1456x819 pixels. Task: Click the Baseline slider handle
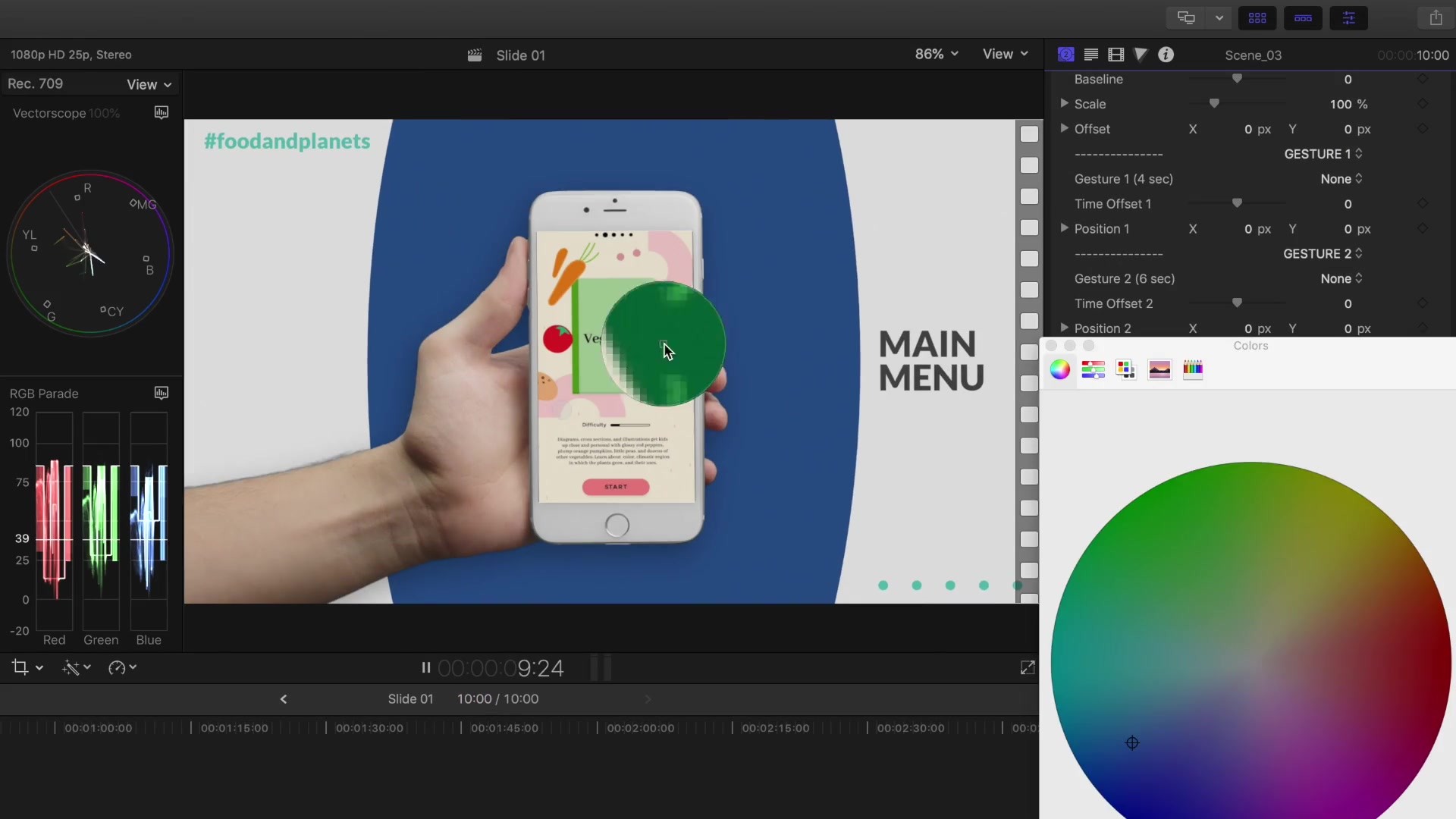tap(1237, 78)
